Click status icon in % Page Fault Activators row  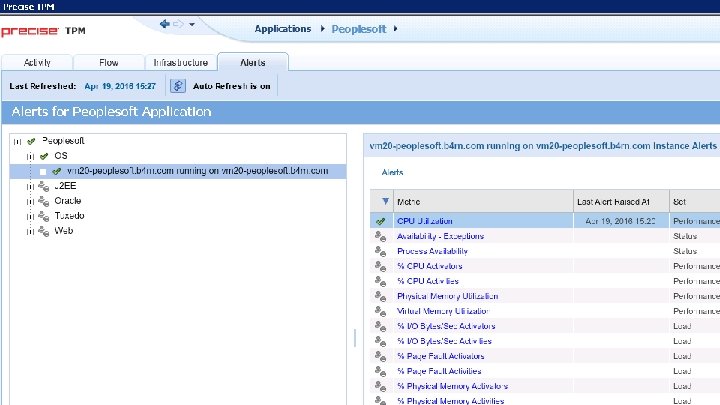[x=381, y=356]
